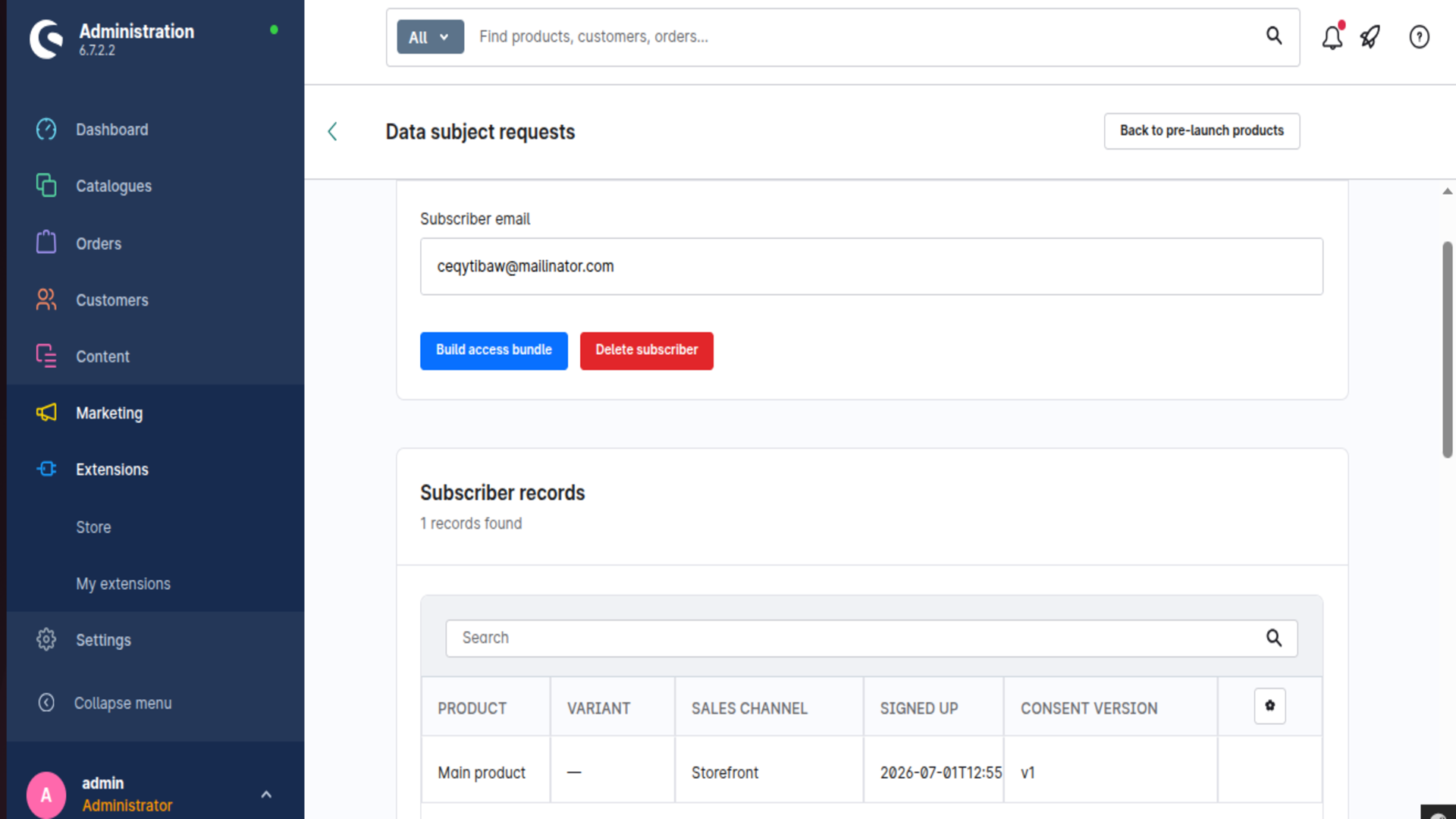Open the Catalogues icon in sidebar
The width and height of the screenshot is (1456, 819).
coord(46,185)
